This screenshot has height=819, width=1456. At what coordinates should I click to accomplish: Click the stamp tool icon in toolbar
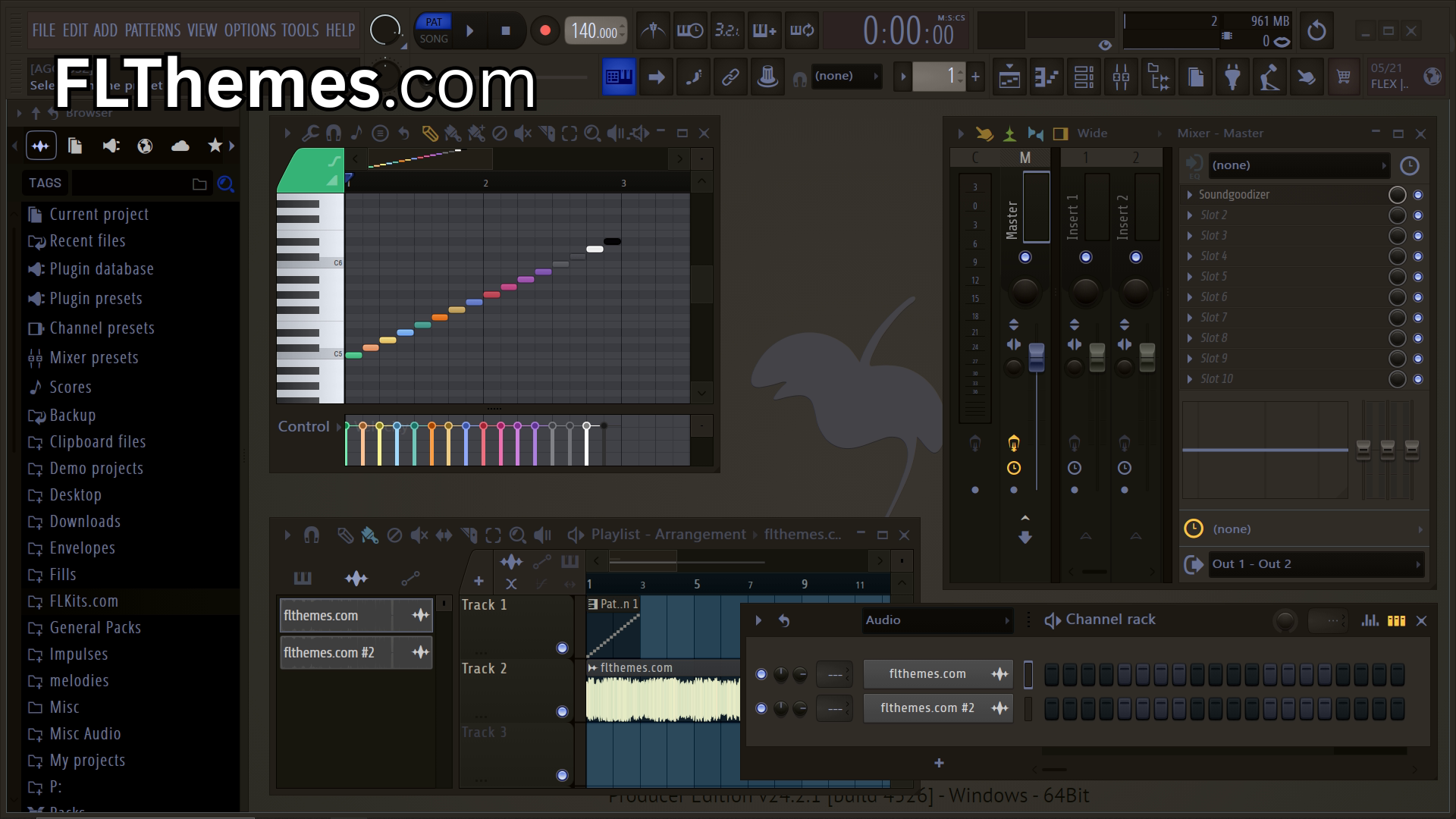[x=767, y=77]
